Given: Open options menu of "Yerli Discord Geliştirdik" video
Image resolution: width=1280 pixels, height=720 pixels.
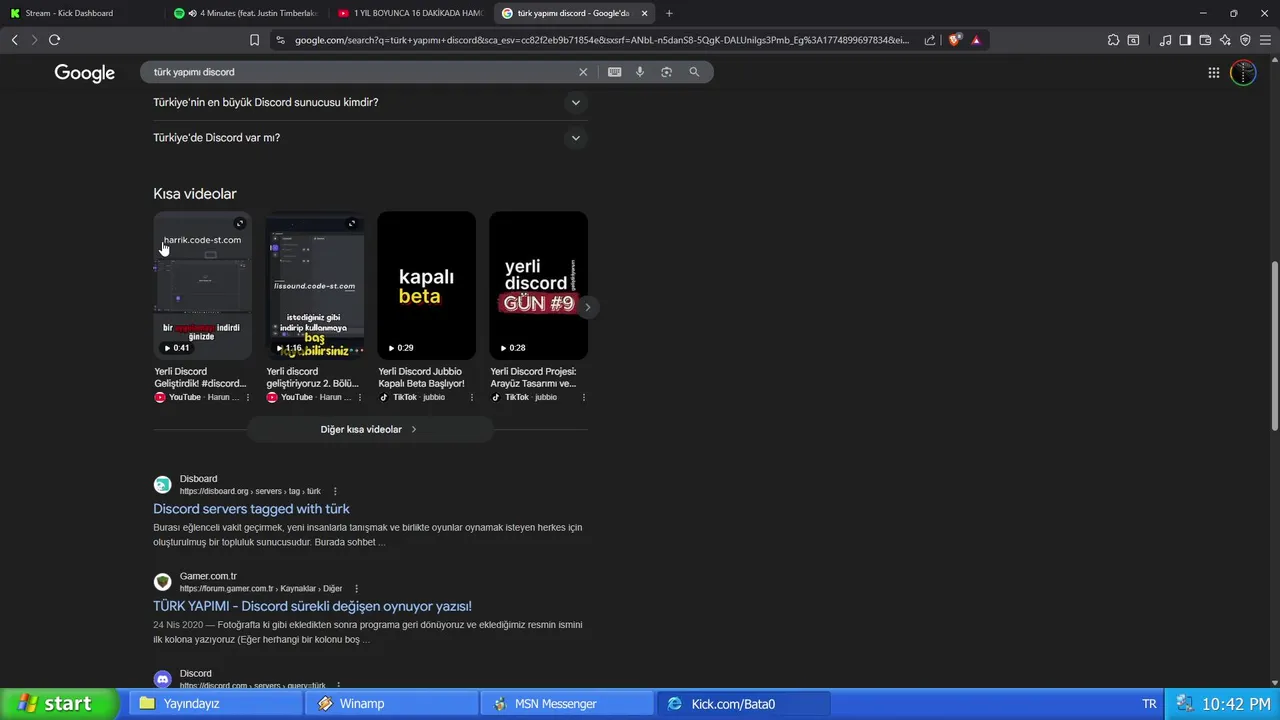Looking at the screenshot, I should pos(248,397).
